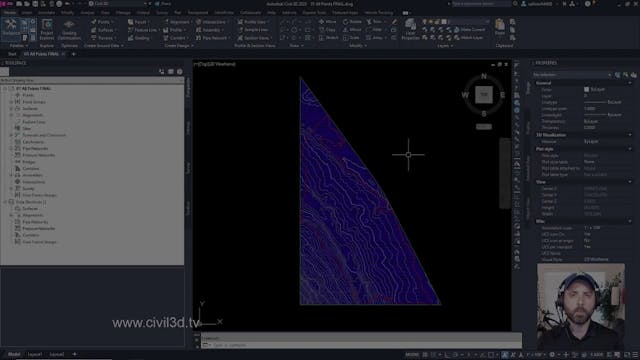This screenshot has height=360, width=640.
Task: Open Project Explorer from the ribbon
Action: (47, 29)
